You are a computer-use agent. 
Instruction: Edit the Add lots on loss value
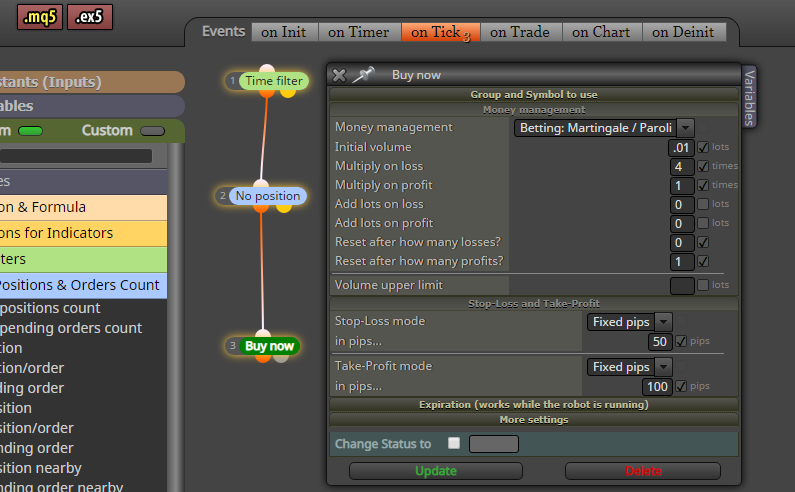pyautogui.click(x=682, y=204)
